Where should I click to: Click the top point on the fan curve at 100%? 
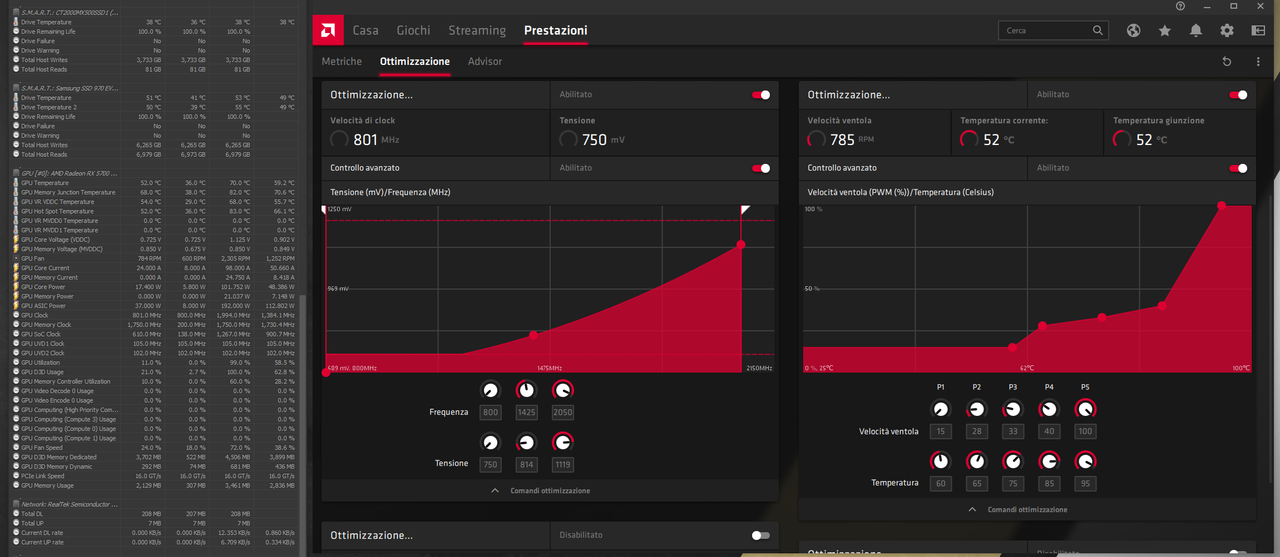point(1221,205)
